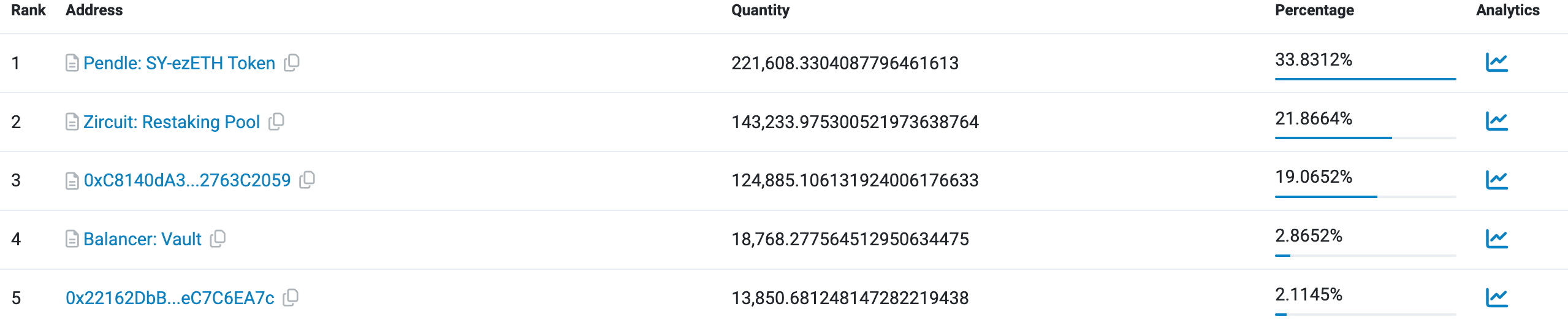Click the 21.8664% percentage progress bar
Viewport: 1568px width, 325px height.
coord(1365,138)
